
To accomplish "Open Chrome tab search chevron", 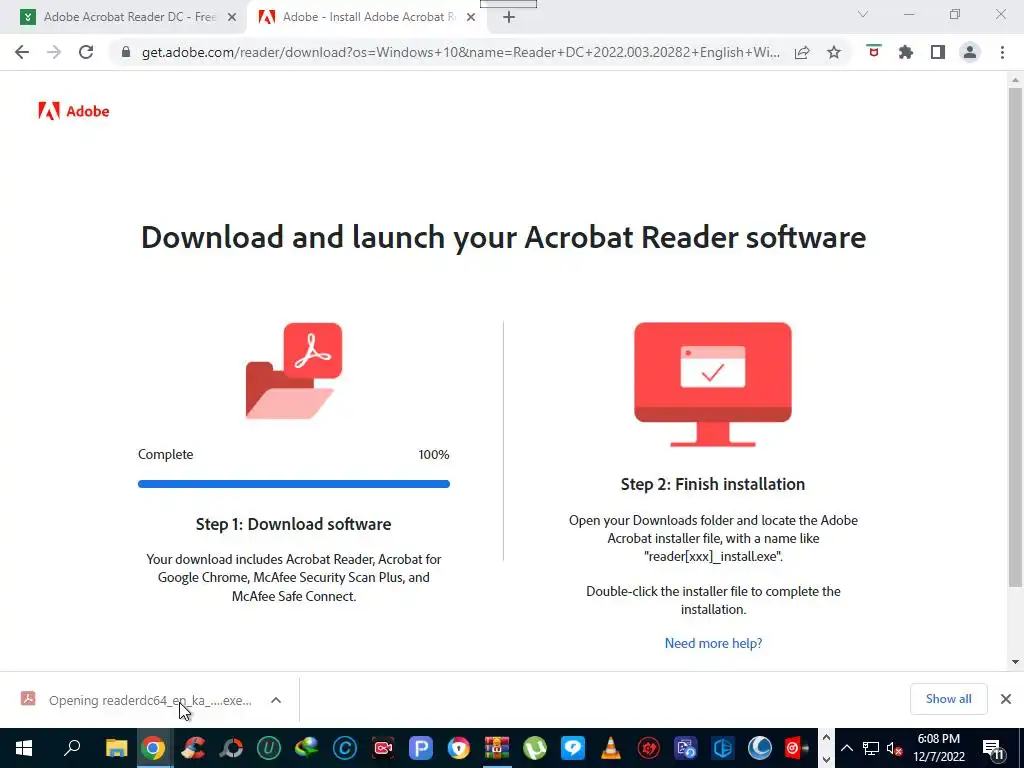I will point(863,14).
